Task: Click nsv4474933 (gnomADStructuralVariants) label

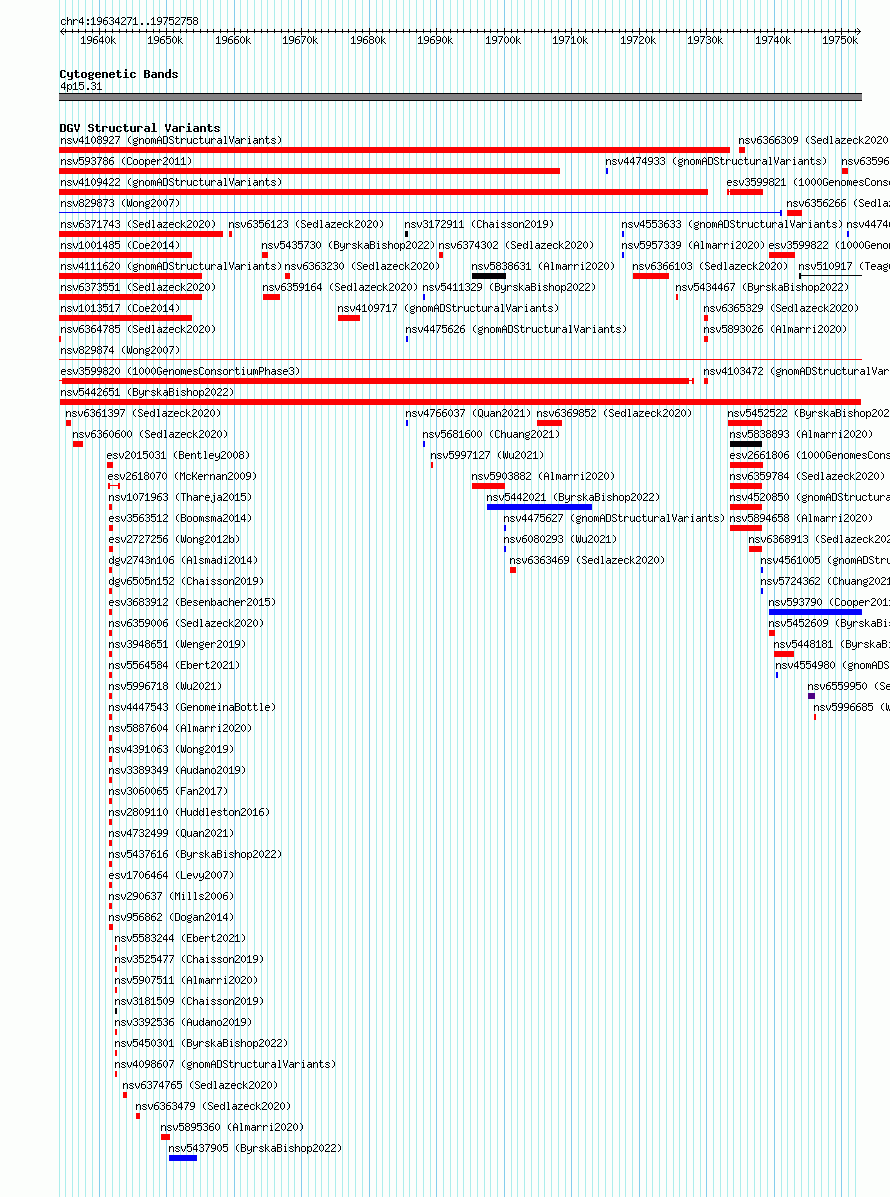Action: coord(716,162)
